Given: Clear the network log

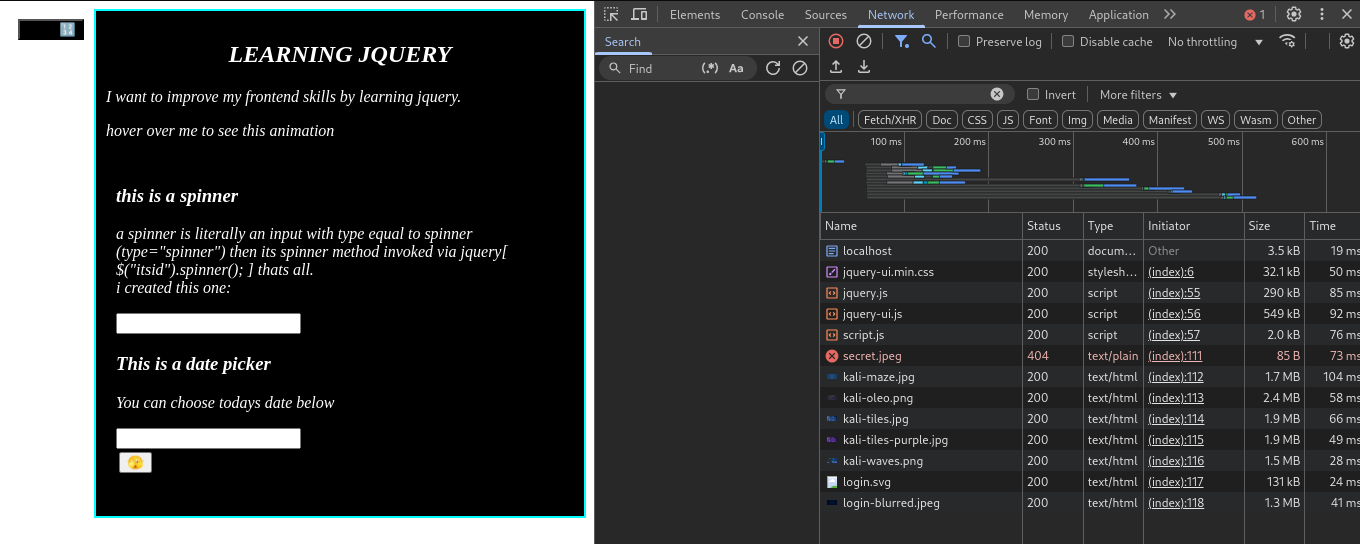Looking at the screenshot, I should coord(864,41).
